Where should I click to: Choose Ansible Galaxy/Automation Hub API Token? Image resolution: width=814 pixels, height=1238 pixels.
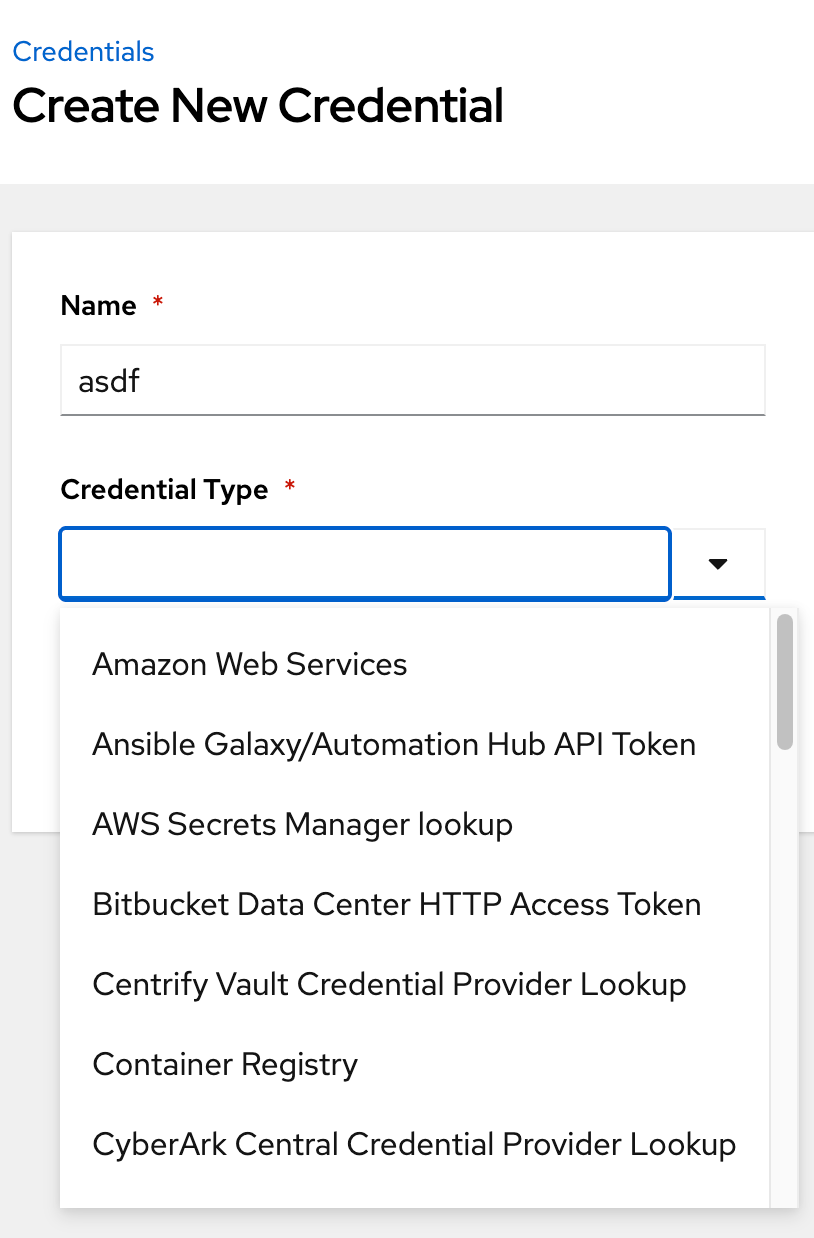(393, 745)
